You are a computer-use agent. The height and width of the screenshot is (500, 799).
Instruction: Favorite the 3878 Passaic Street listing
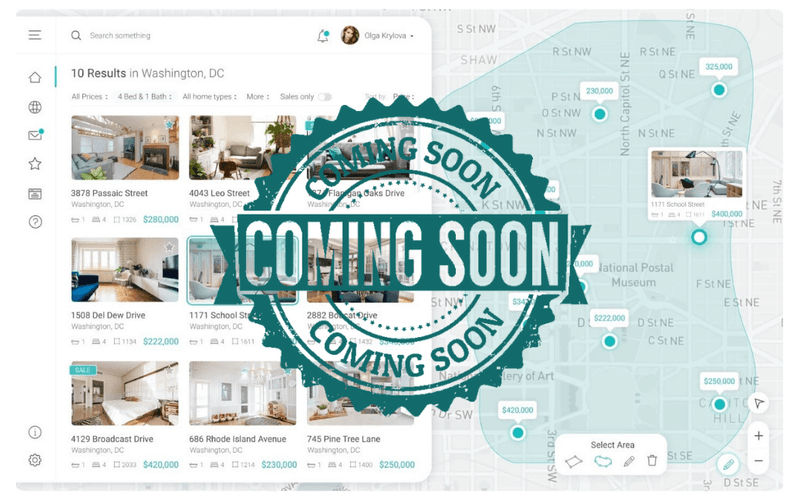point(169,124)
